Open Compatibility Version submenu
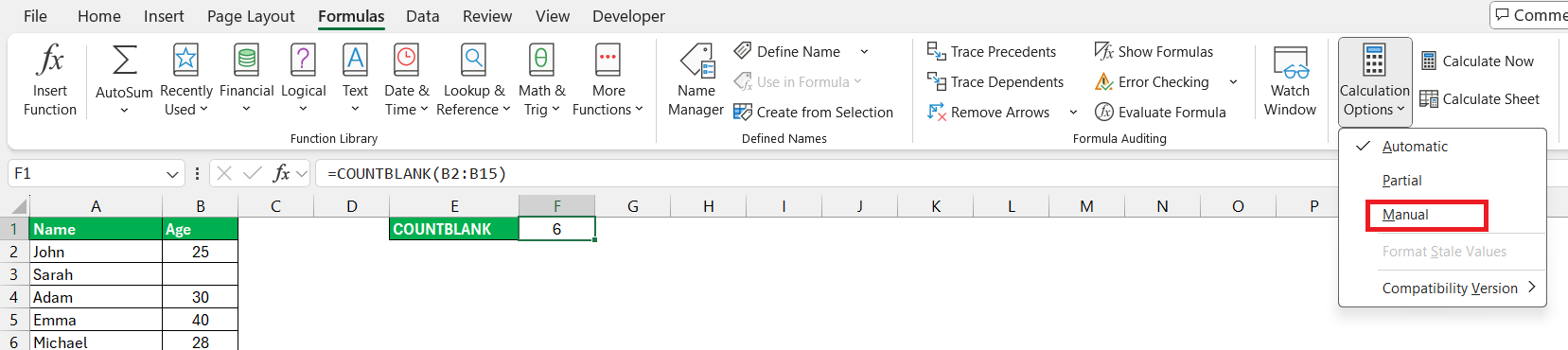 point(1442,288)
